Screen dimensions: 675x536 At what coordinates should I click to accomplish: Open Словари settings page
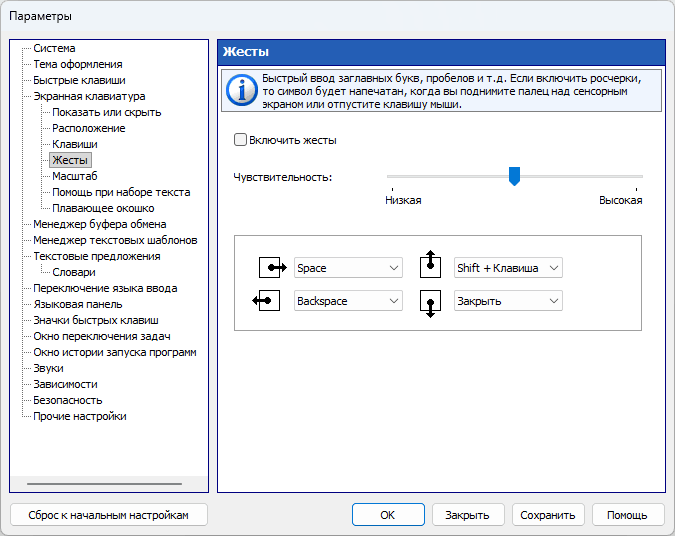click(74, 272)
